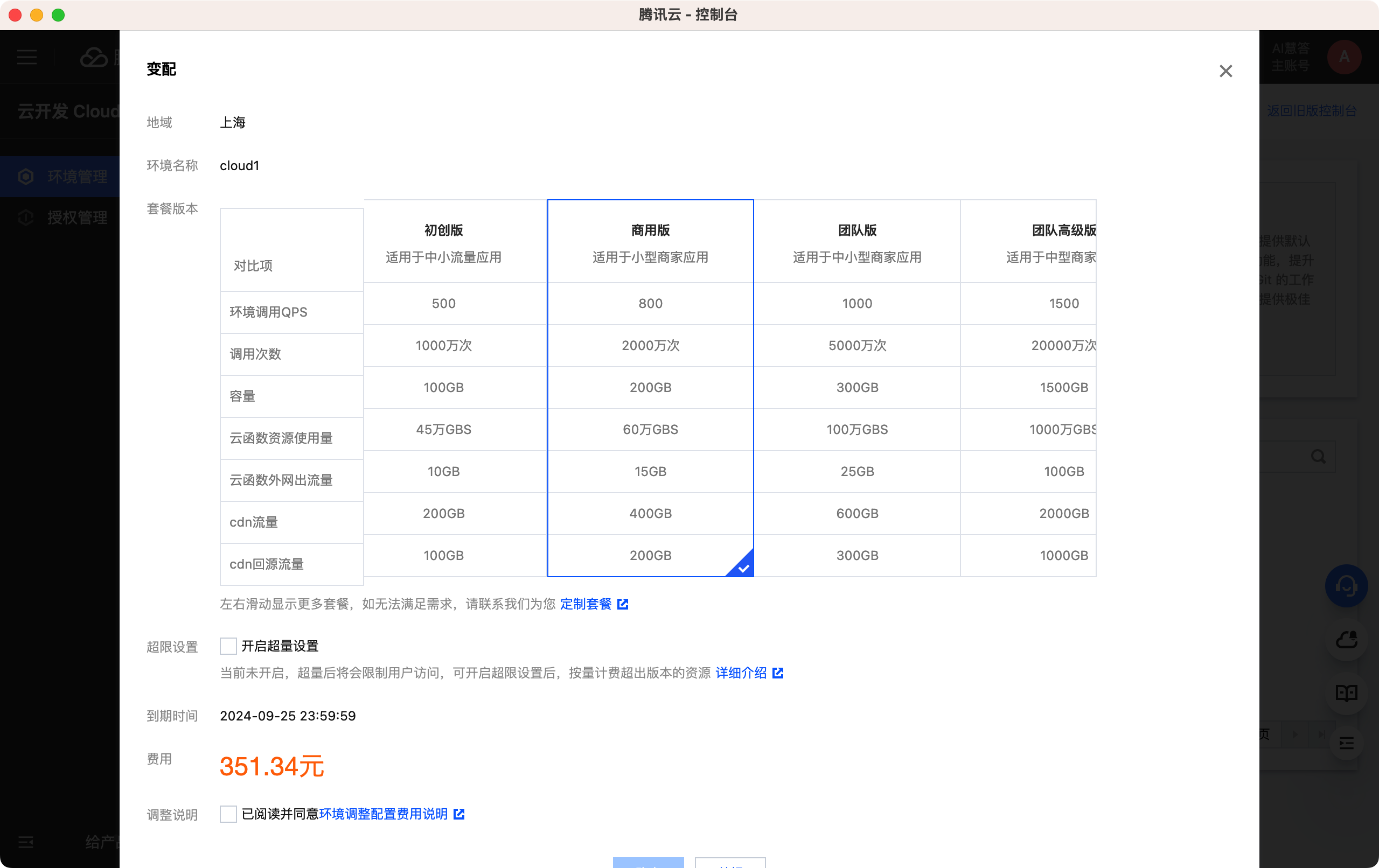Open 授权管理 in the sidebar

(76, 218)
